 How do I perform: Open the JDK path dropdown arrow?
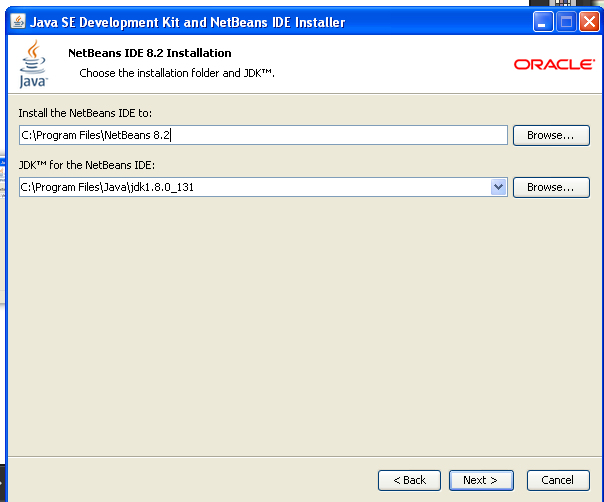click(x=498, y=187)
